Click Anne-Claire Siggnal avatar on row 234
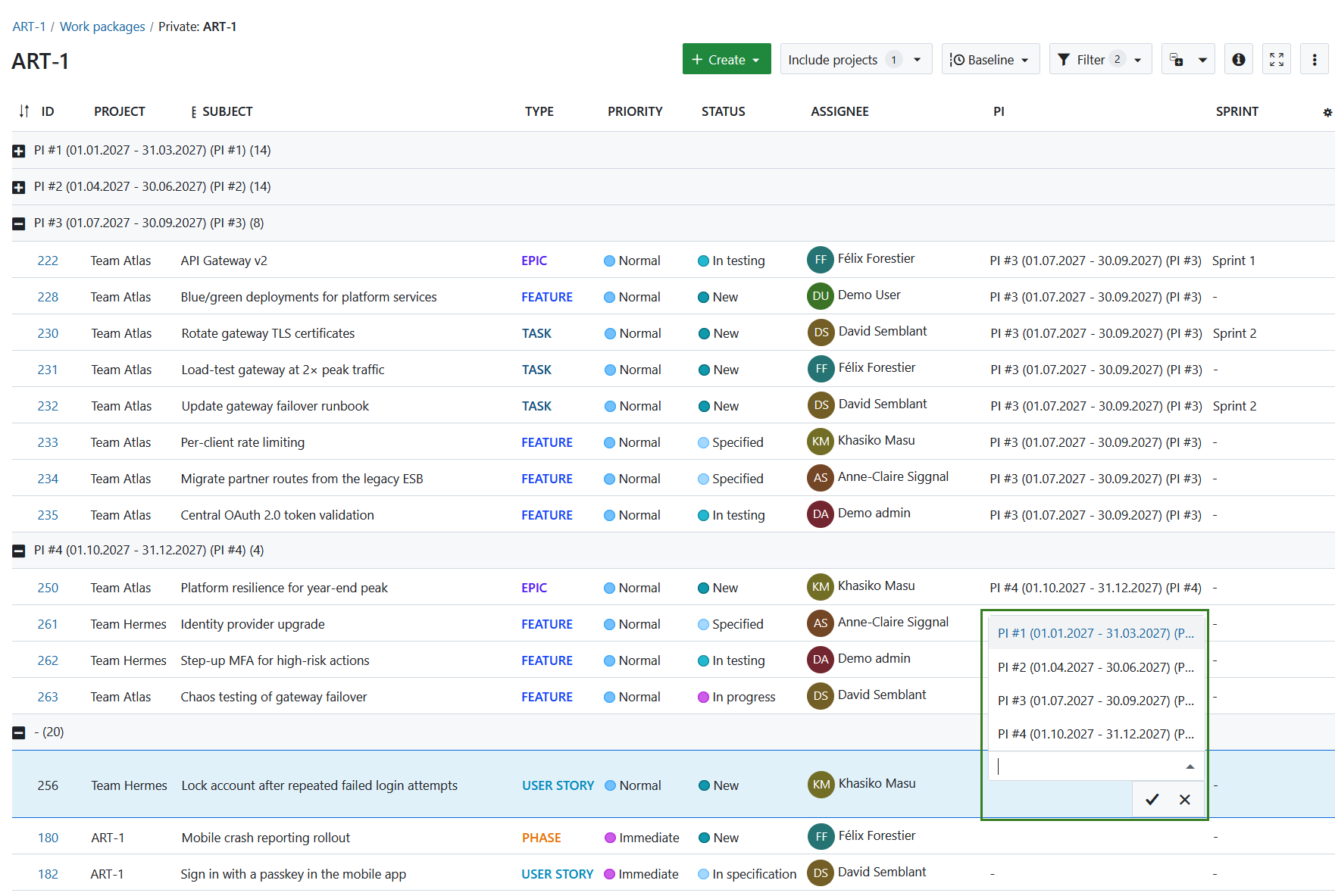 [821, 478]
